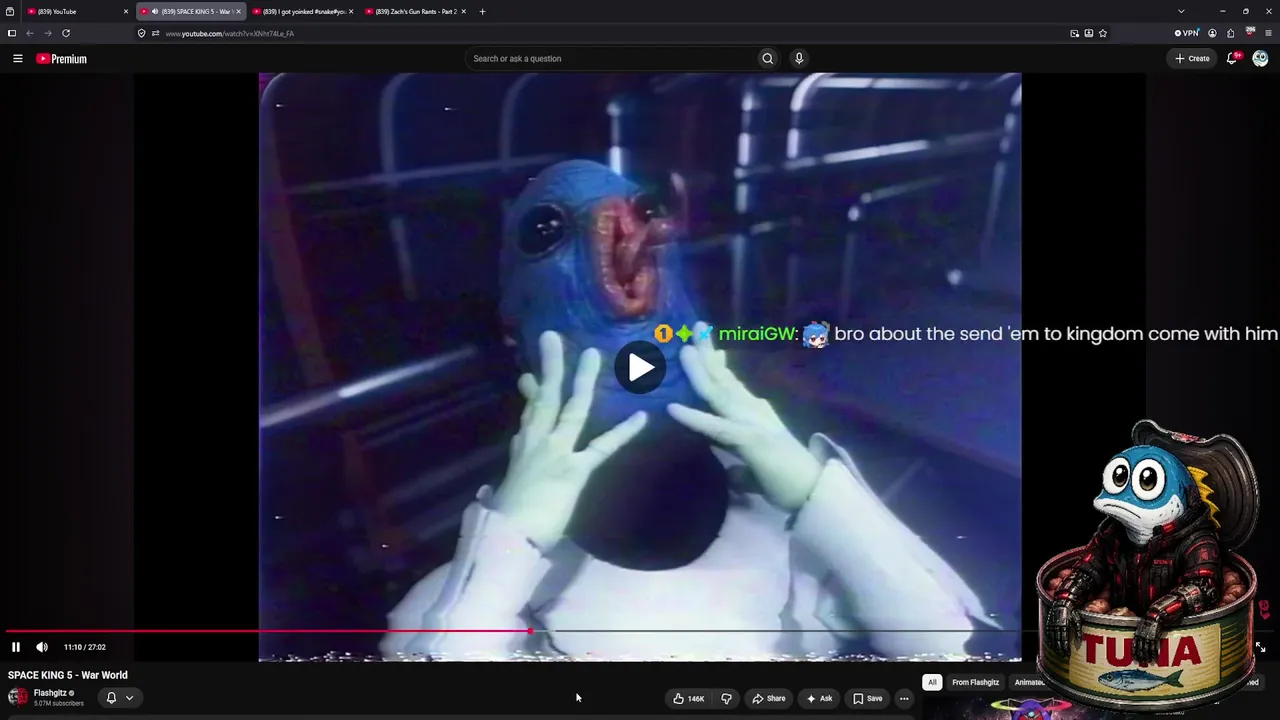Image resolution: width=1280 pixels, height=720 pixels.
Task: Click the Create button
Action: click(1192, 59)
